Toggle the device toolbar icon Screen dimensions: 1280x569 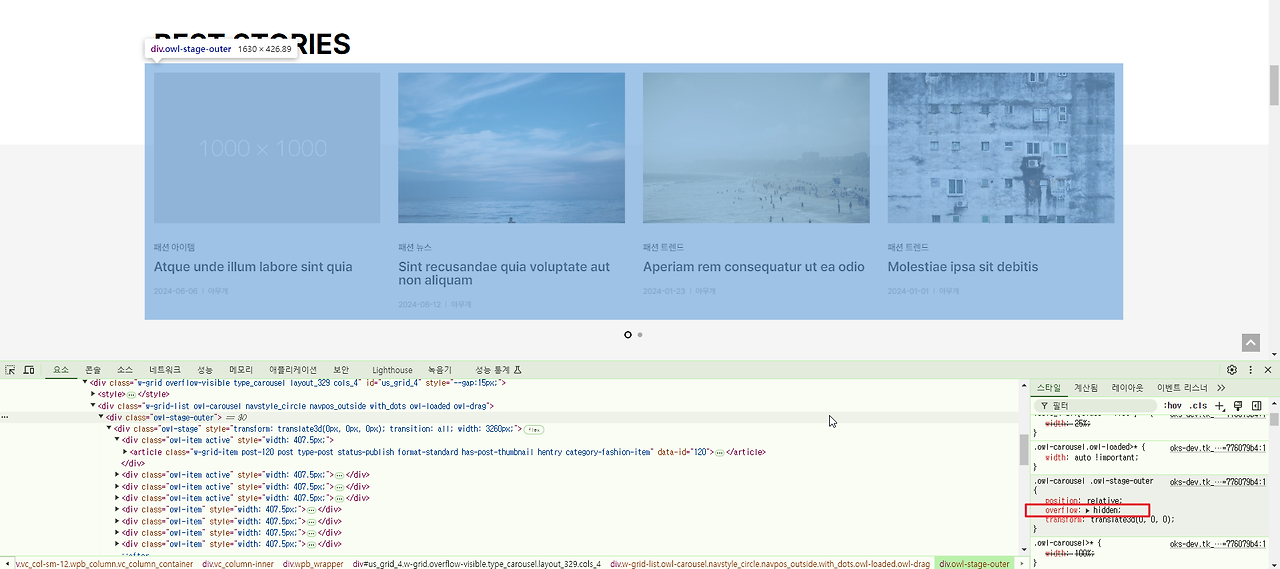tap(29, 370)
